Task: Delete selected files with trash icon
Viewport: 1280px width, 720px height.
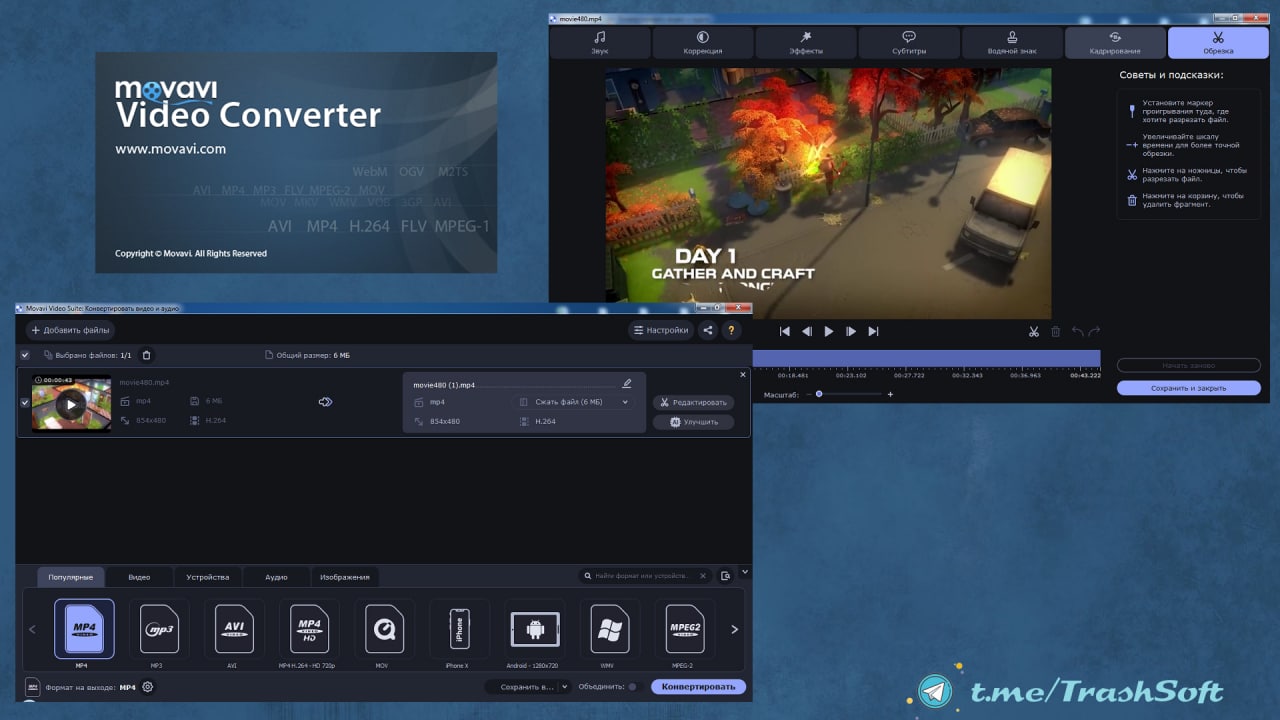Action: click(147, 355)
